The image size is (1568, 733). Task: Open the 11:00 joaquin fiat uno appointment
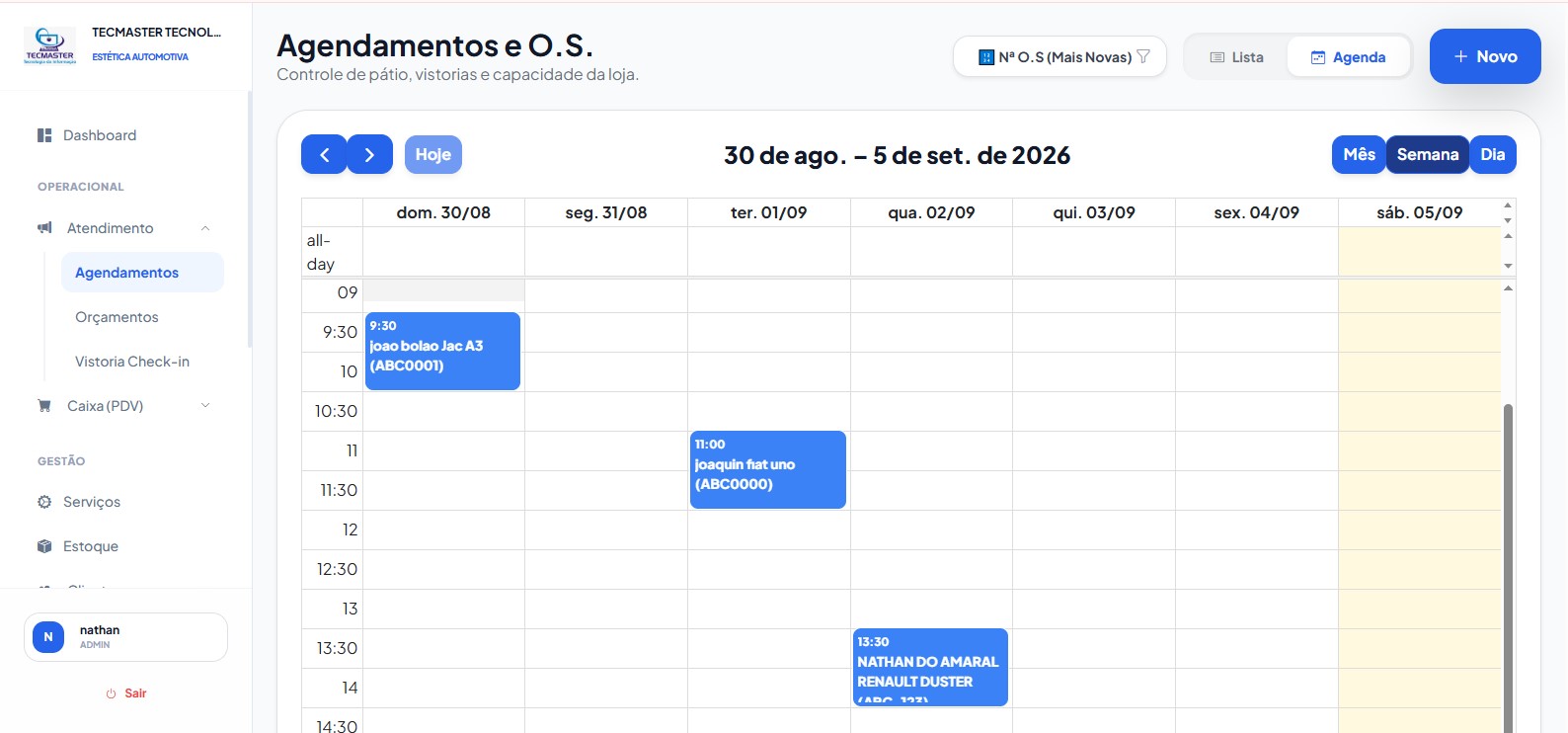768,470
